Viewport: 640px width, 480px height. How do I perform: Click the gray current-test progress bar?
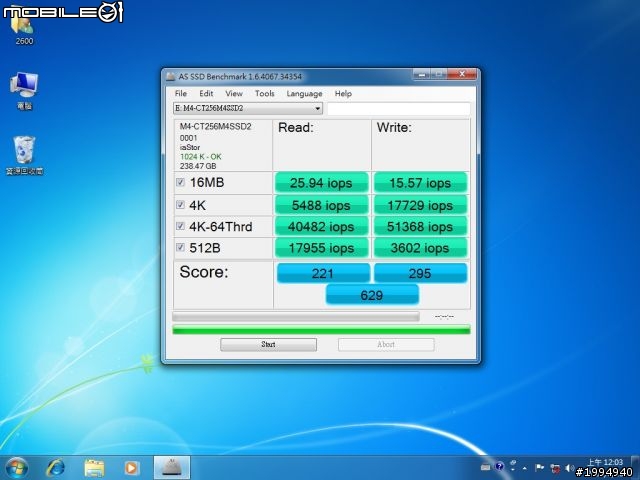click(296, 317)
